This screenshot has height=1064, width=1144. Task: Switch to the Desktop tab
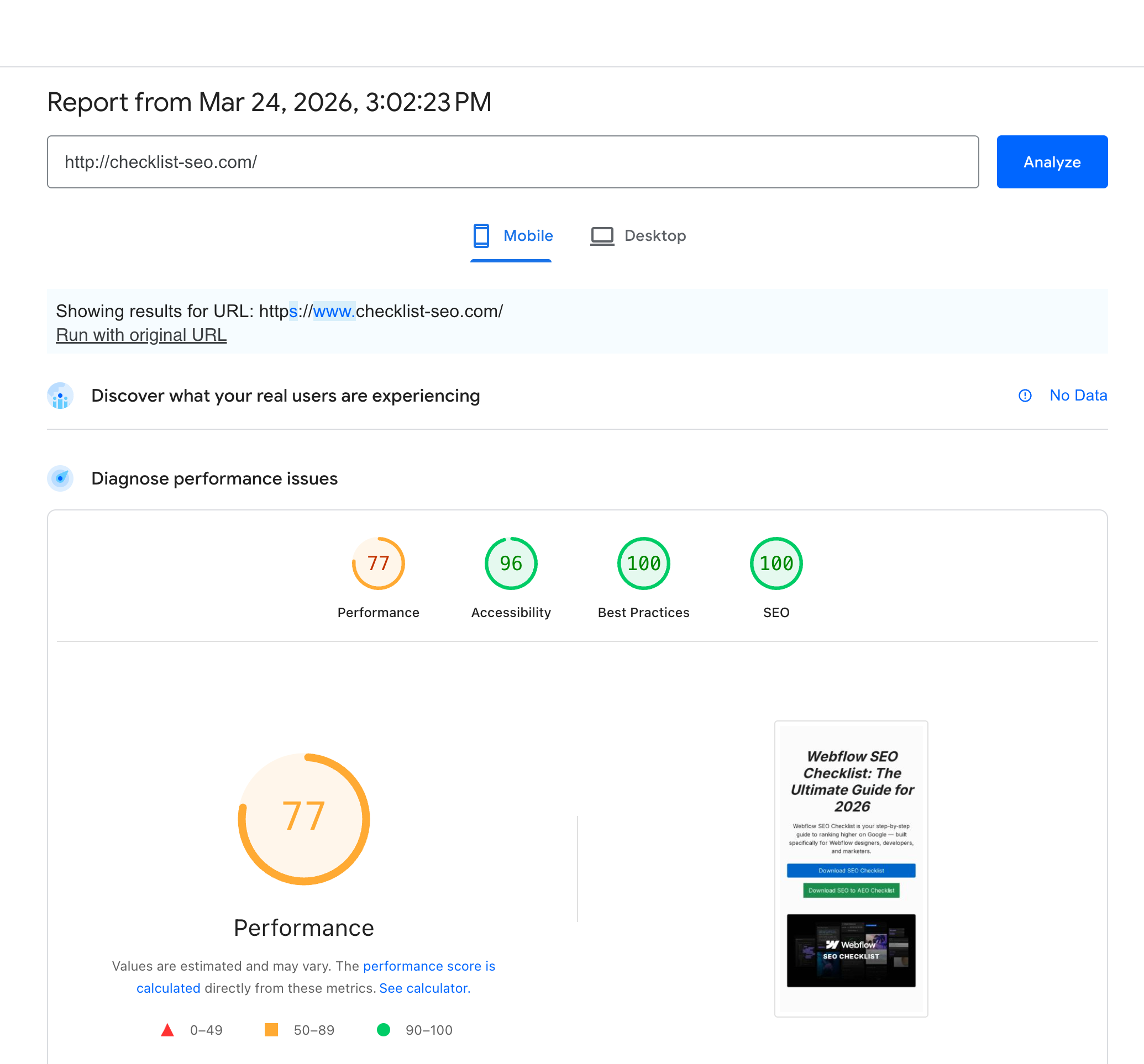639,236
